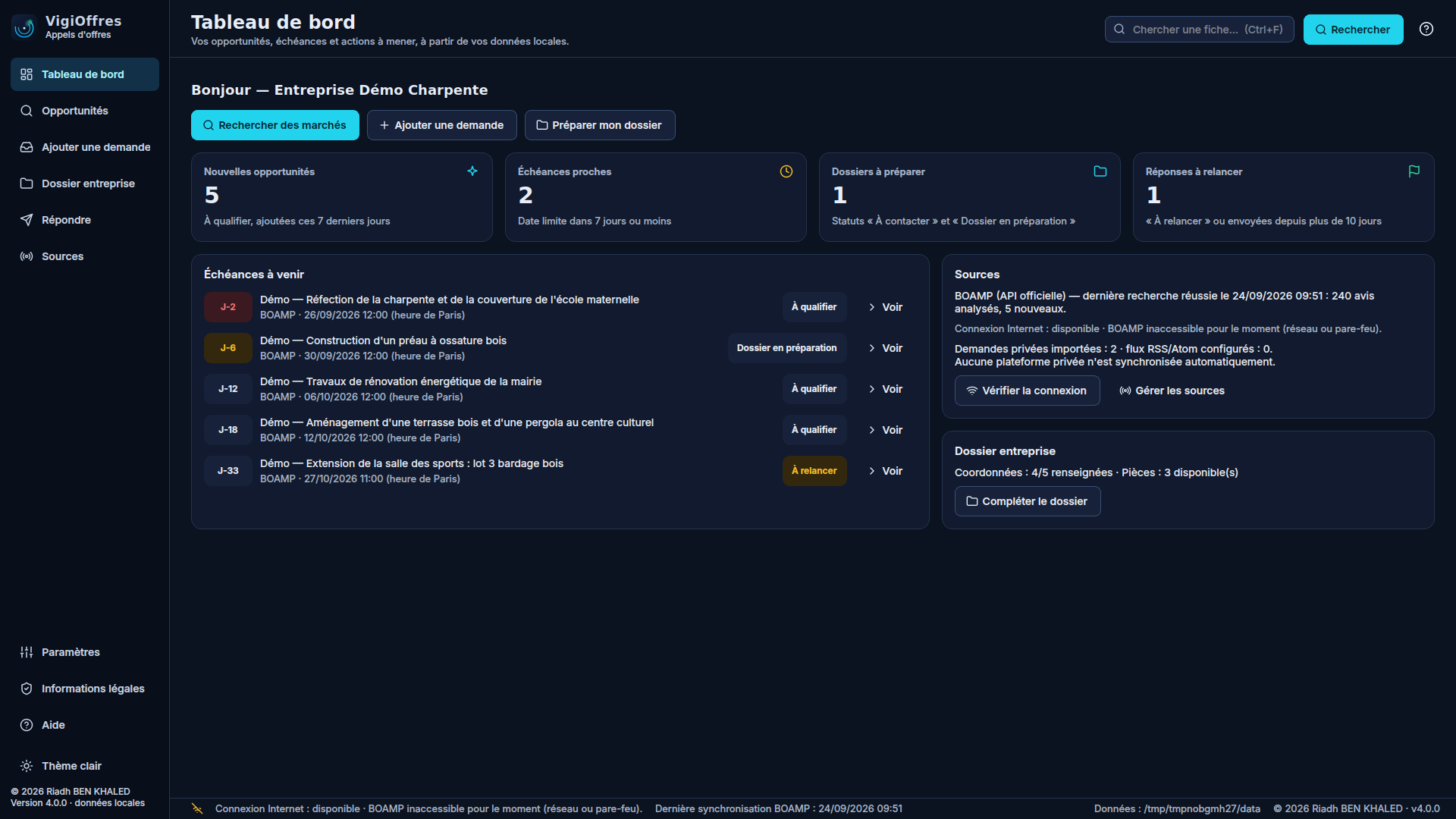Open Aide in sidebar
The width and height of the screenshot is (1456, 819).
pyautogui.click(x=85, y=725)
